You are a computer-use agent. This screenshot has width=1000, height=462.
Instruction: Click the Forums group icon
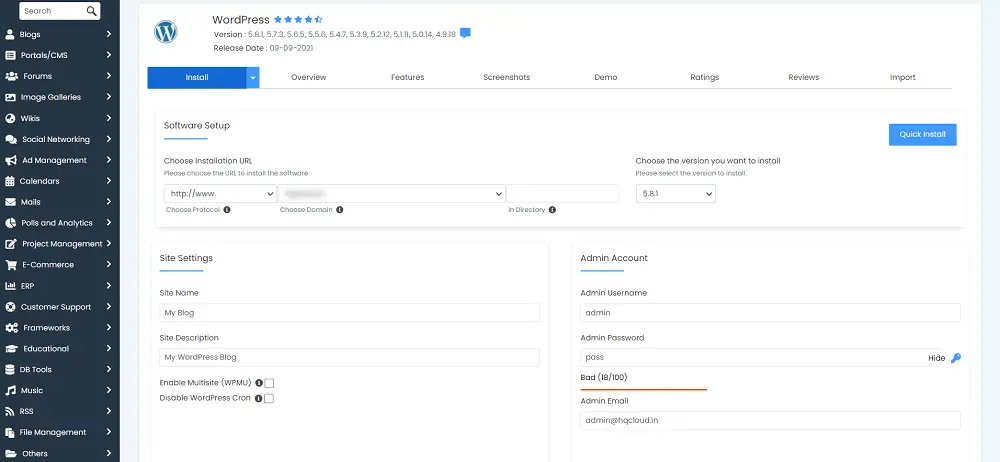coord(11,76)
